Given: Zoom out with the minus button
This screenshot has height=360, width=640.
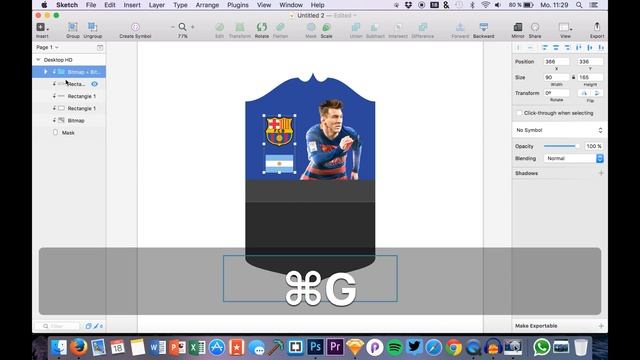Looking at the screenshot, I should 173,27.
